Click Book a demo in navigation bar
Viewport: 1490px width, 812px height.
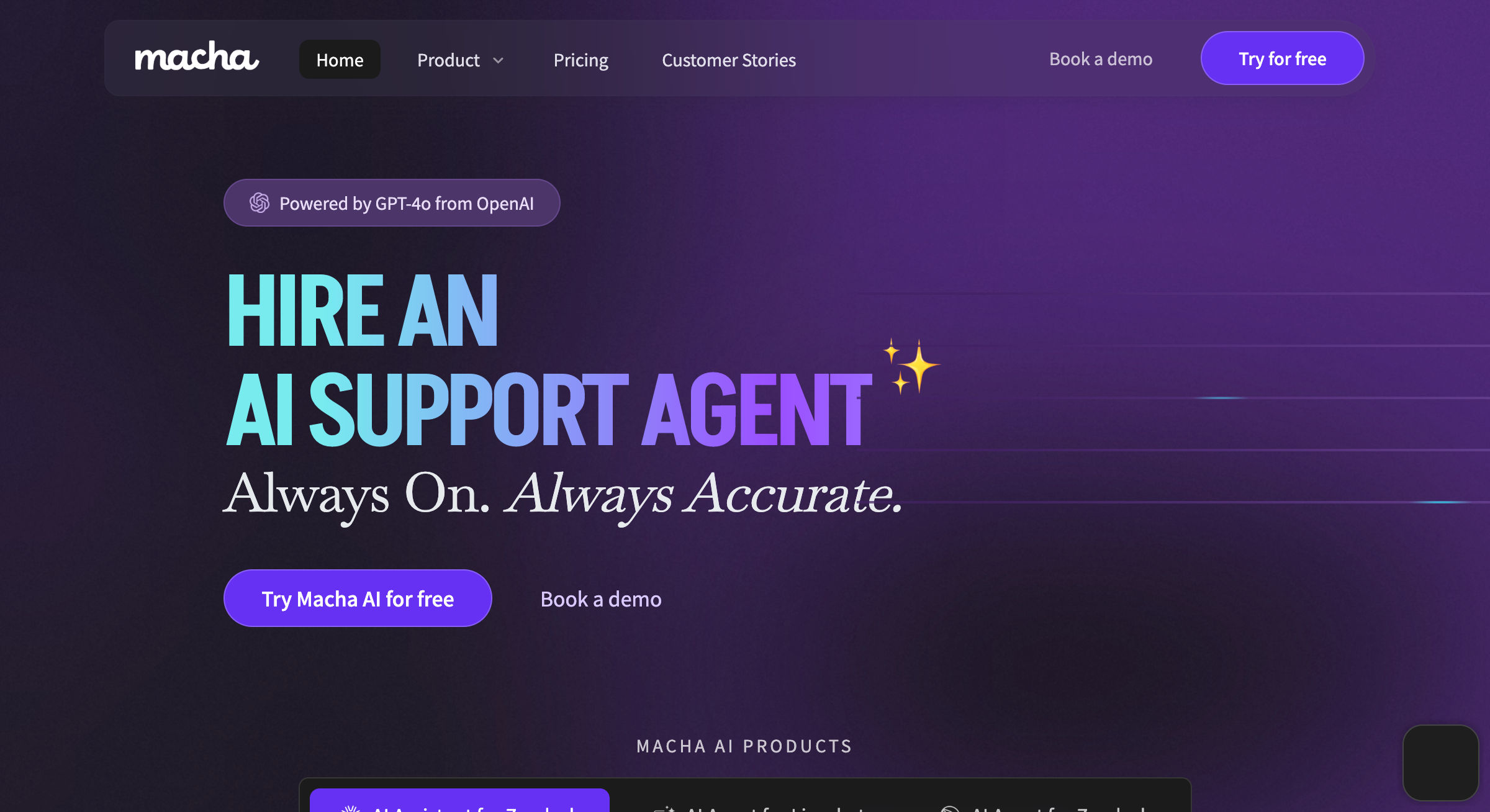pos(1100,59)
